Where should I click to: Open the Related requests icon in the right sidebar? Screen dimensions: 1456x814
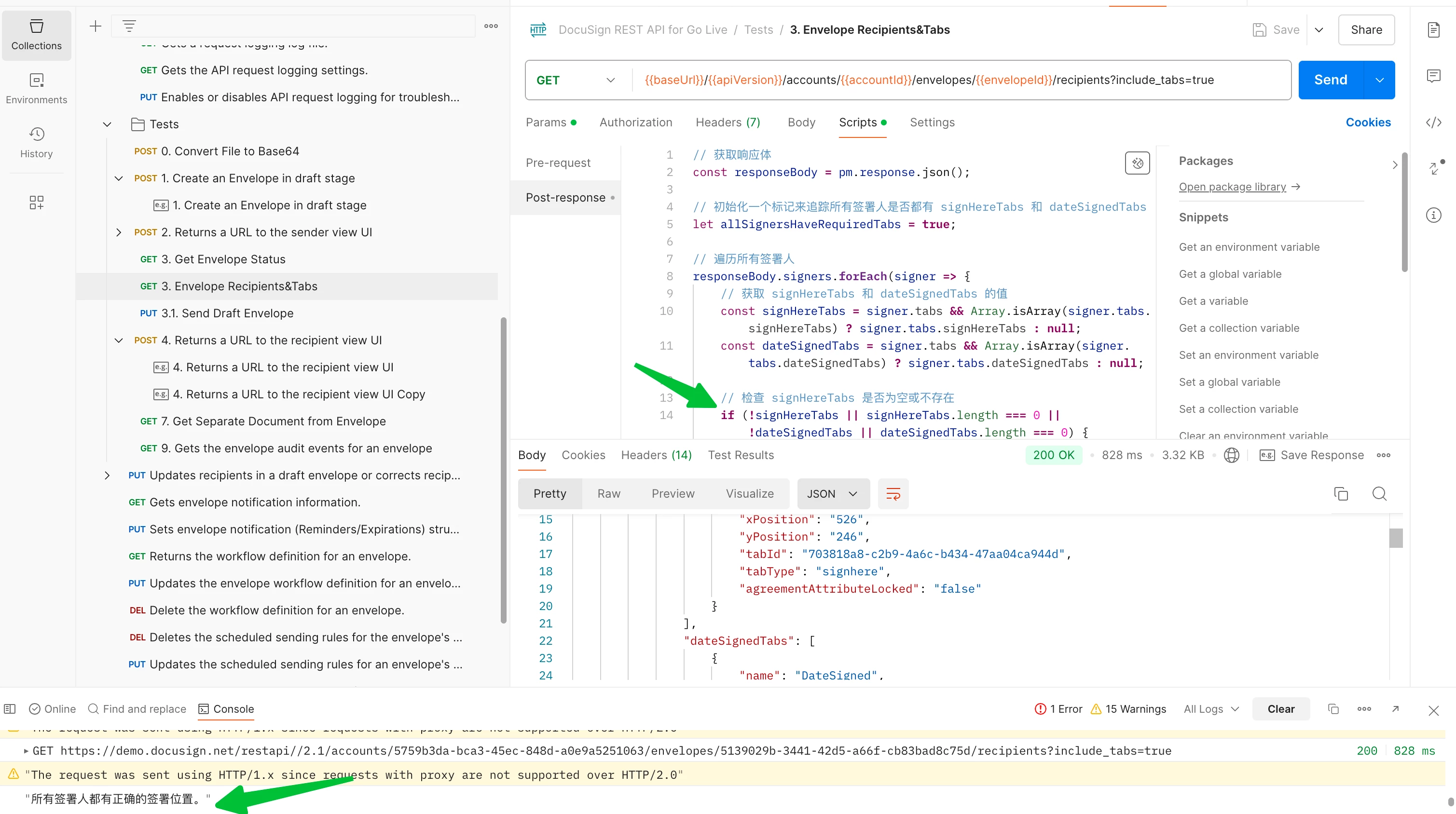pos(1434,168)
